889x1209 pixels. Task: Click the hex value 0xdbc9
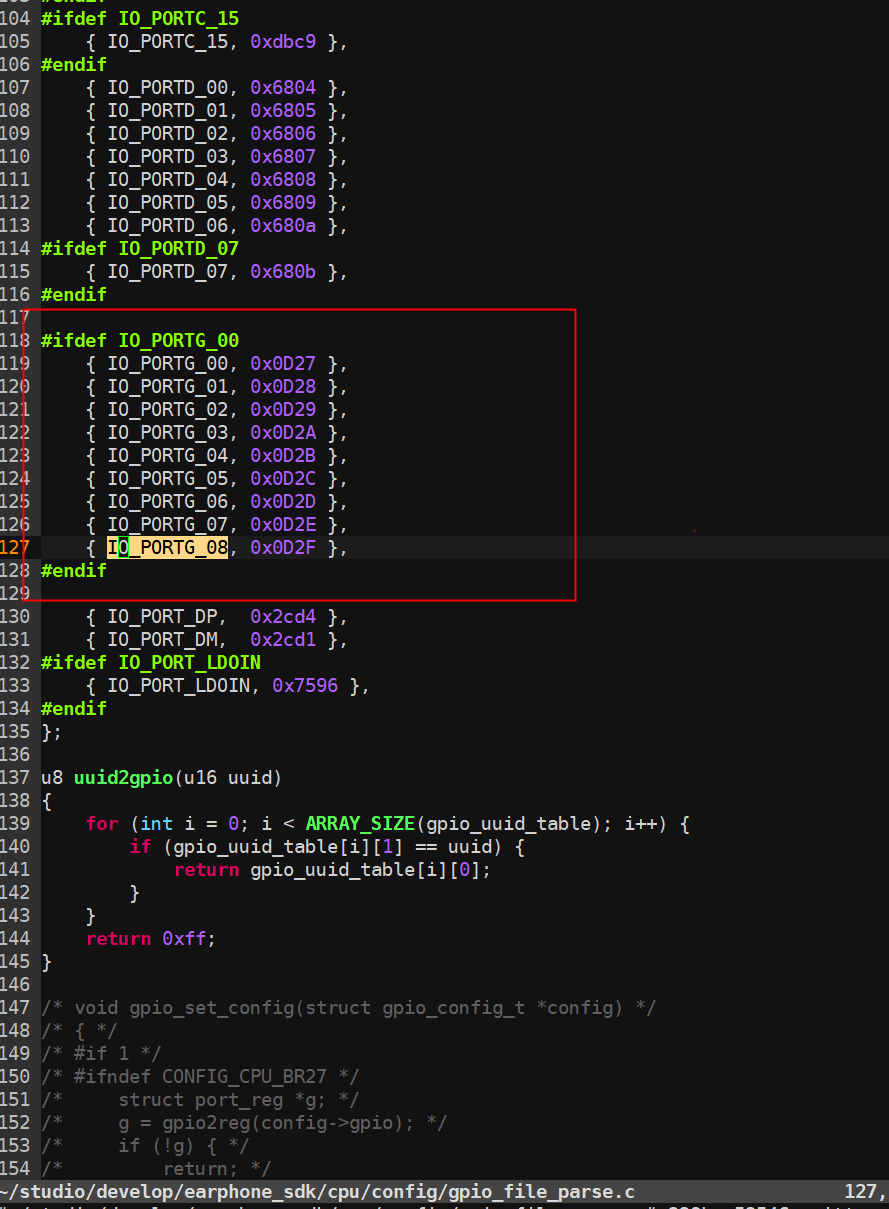283,42
